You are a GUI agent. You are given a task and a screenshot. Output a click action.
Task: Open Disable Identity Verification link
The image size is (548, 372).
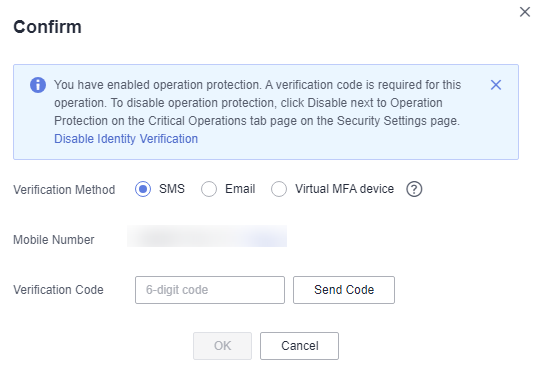pos(126,139)
